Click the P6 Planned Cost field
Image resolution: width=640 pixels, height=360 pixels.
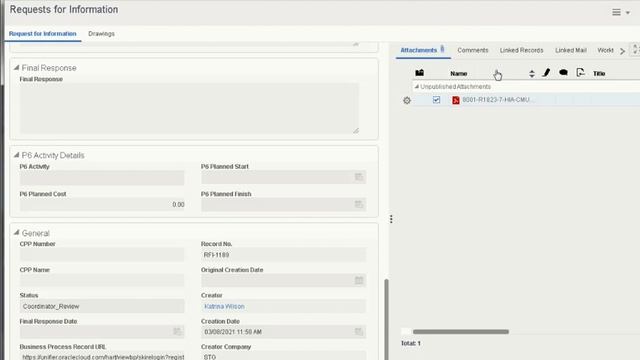(x=102, y=204)
